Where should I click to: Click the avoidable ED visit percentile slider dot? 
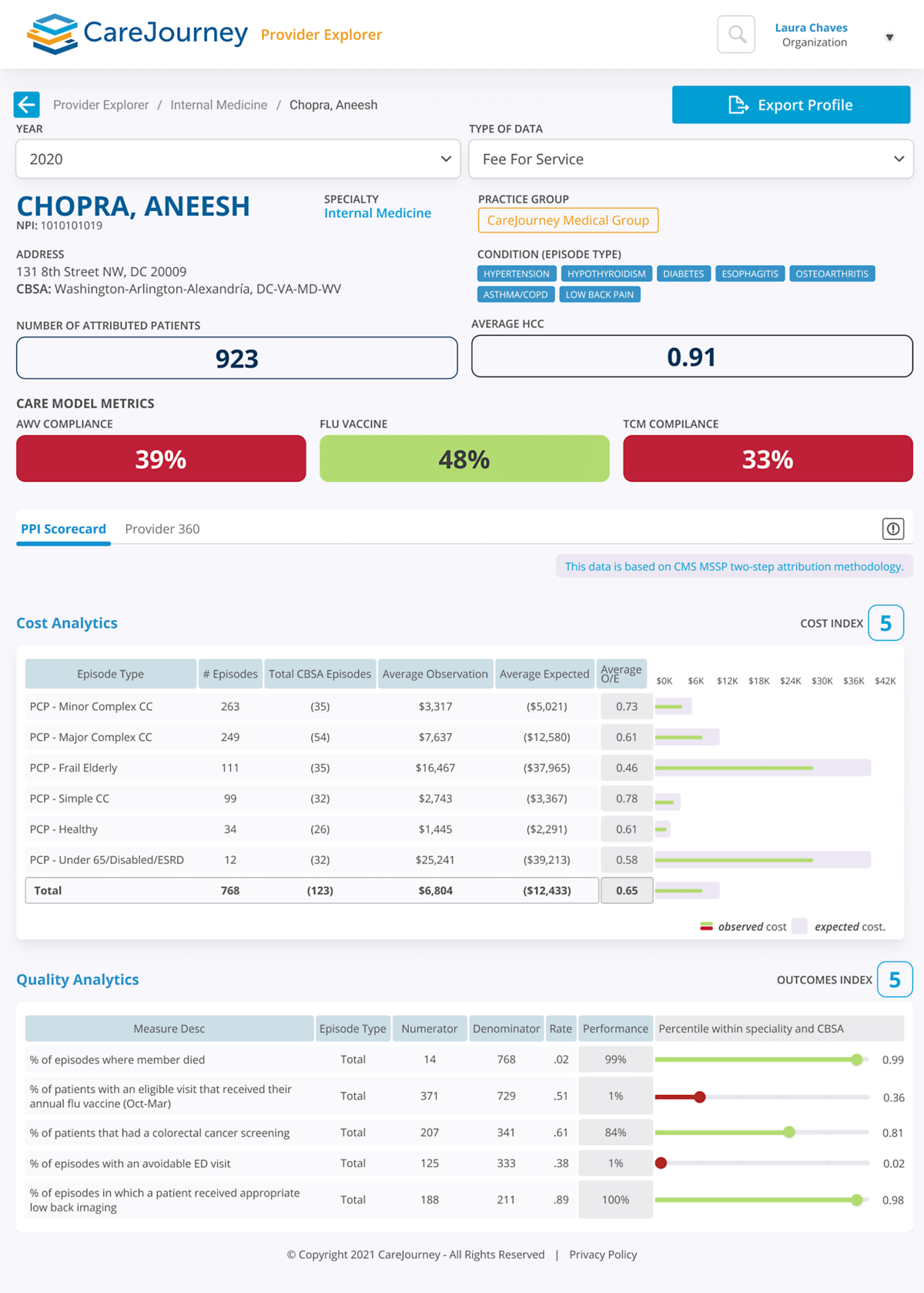[661, 1163]
